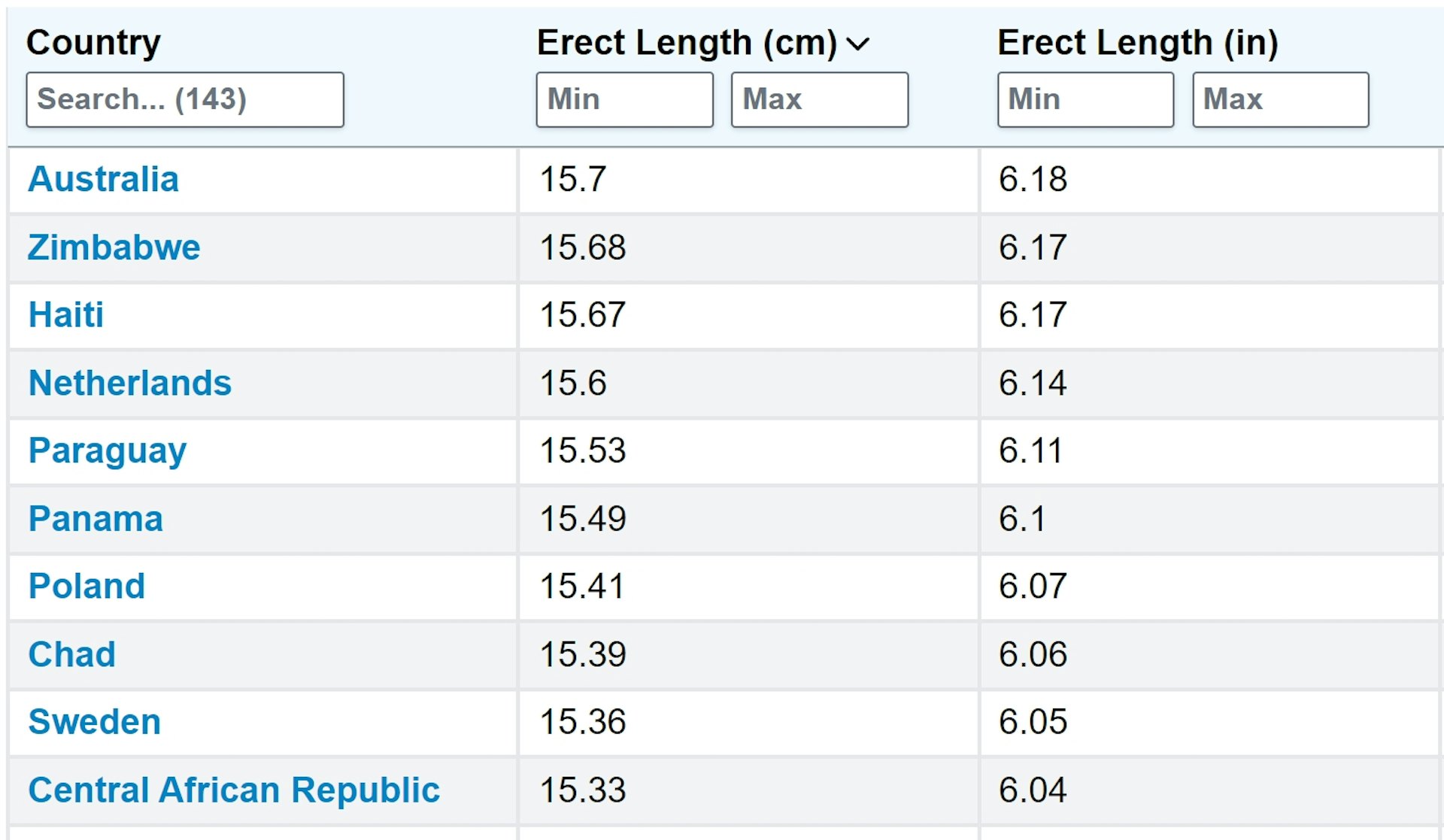Open the Poland country link
The width and height of the screenshot is (1444, 840).
click(86, 587)
